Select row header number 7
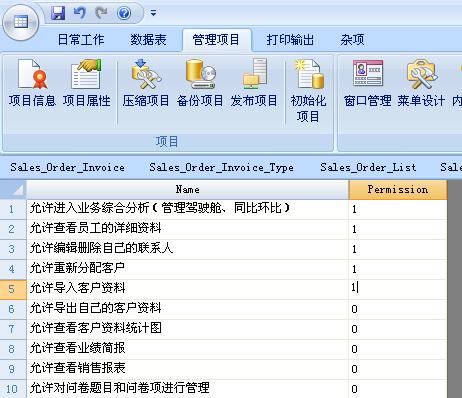 [x=13, y=329]
